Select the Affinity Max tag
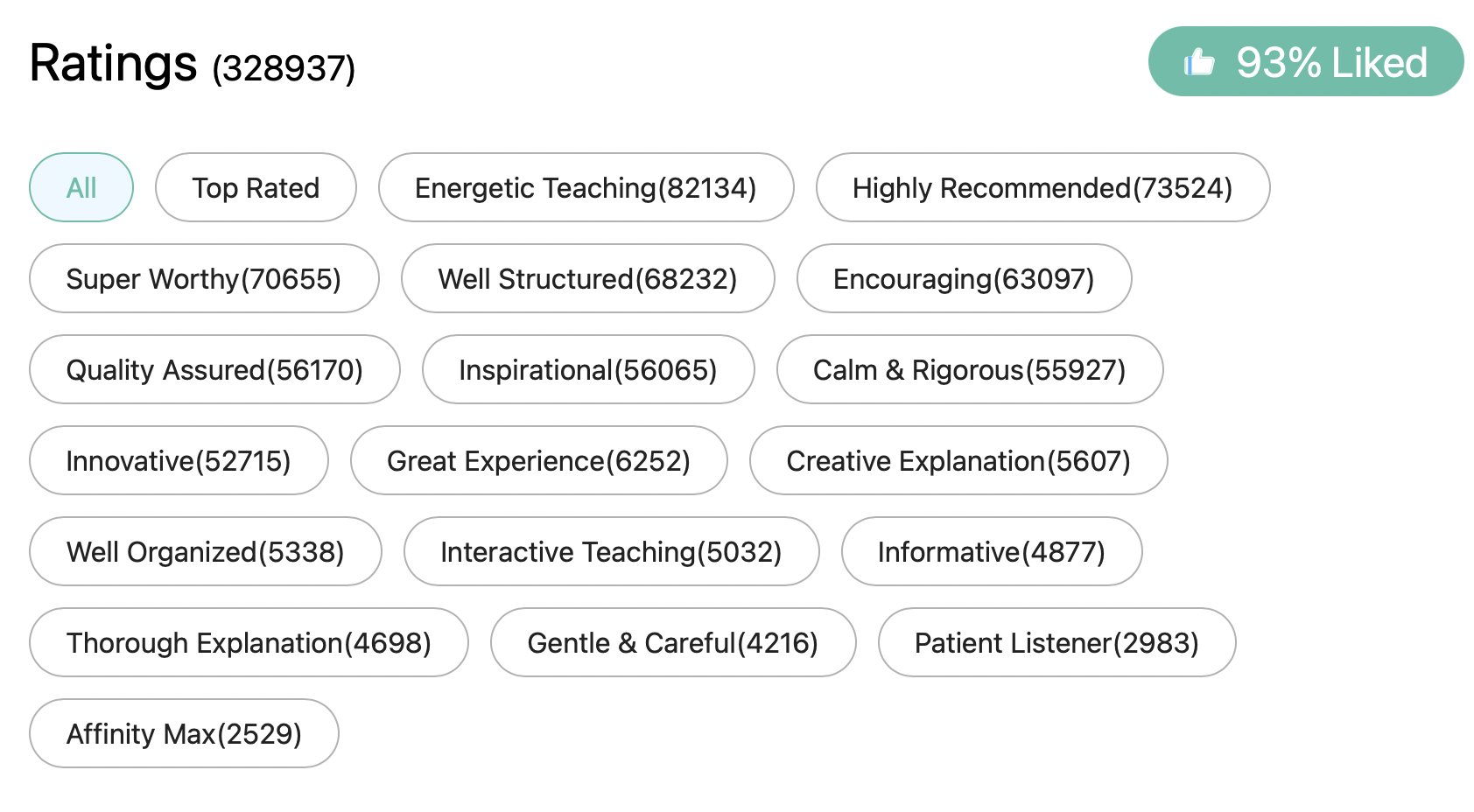The width and height of the screenshot is (1474, 812). 183,733
